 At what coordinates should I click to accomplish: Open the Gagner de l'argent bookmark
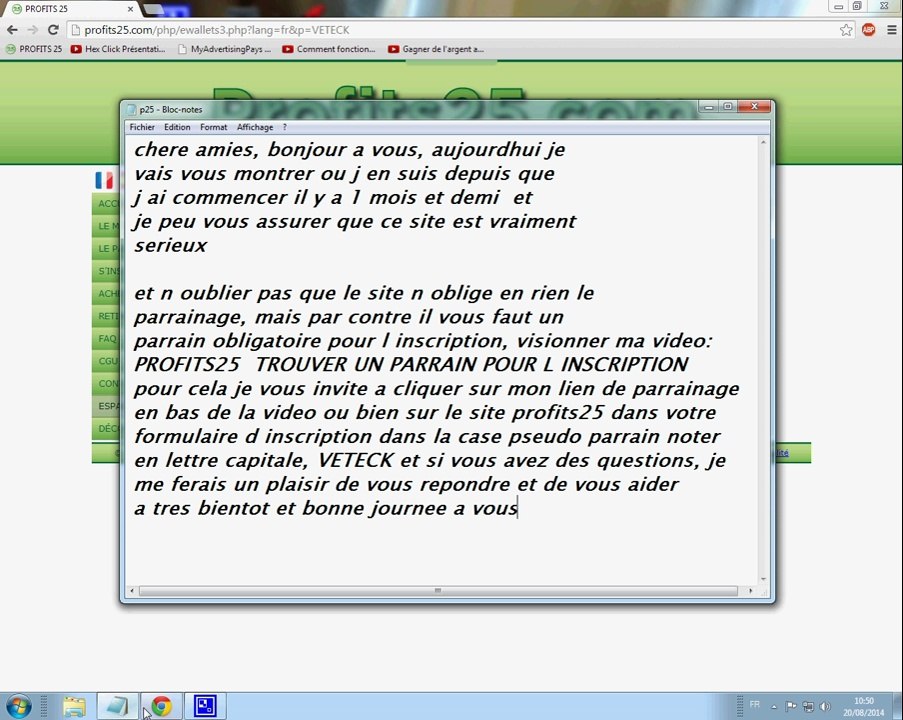(436, 49)
